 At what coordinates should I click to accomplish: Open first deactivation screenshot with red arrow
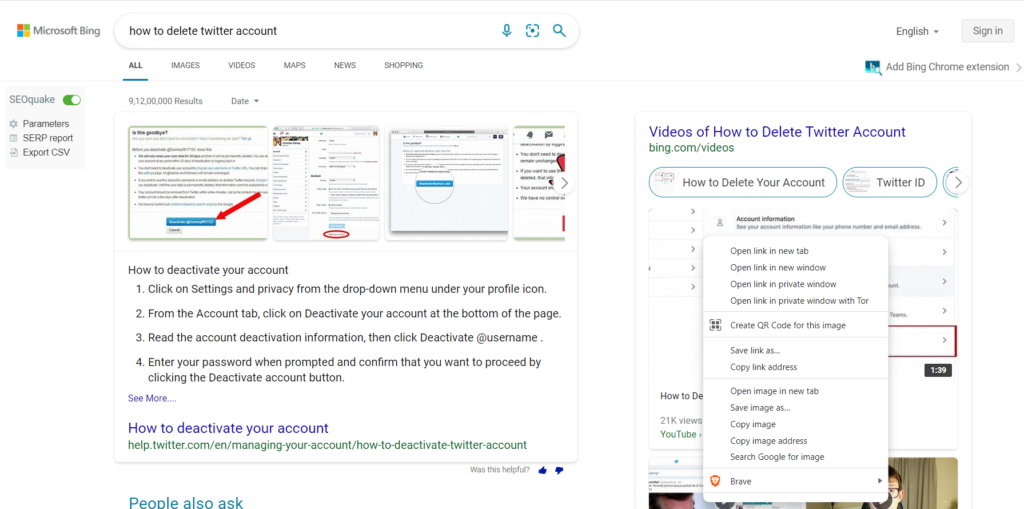(x=197, y=183)
